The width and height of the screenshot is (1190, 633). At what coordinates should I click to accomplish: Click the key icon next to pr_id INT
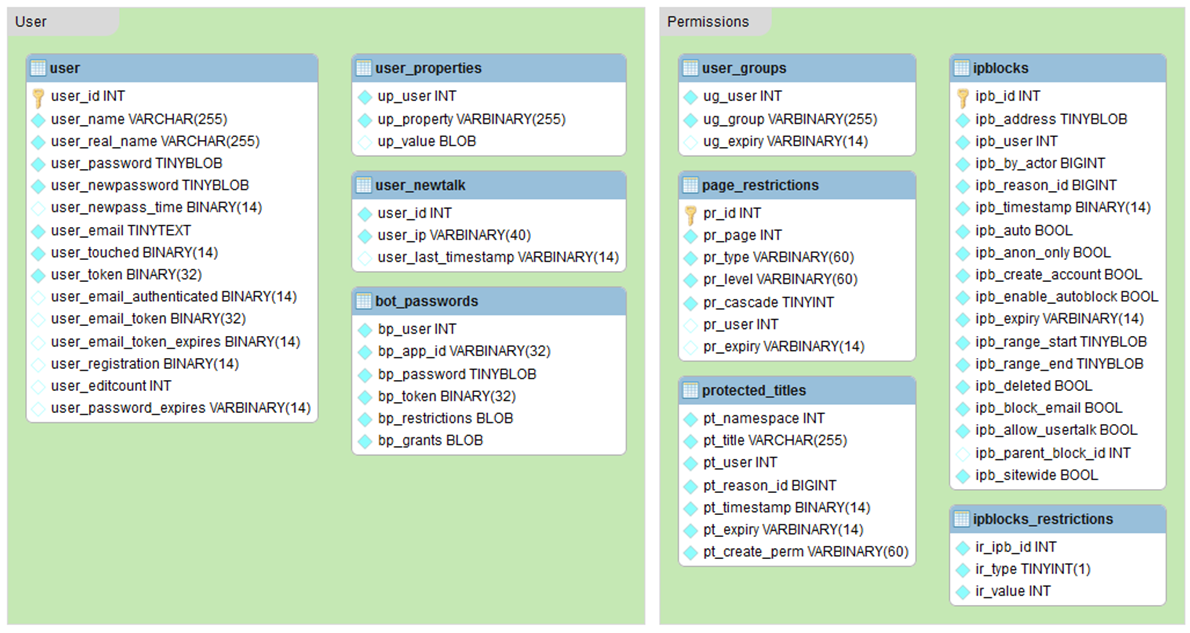[691, 213]
